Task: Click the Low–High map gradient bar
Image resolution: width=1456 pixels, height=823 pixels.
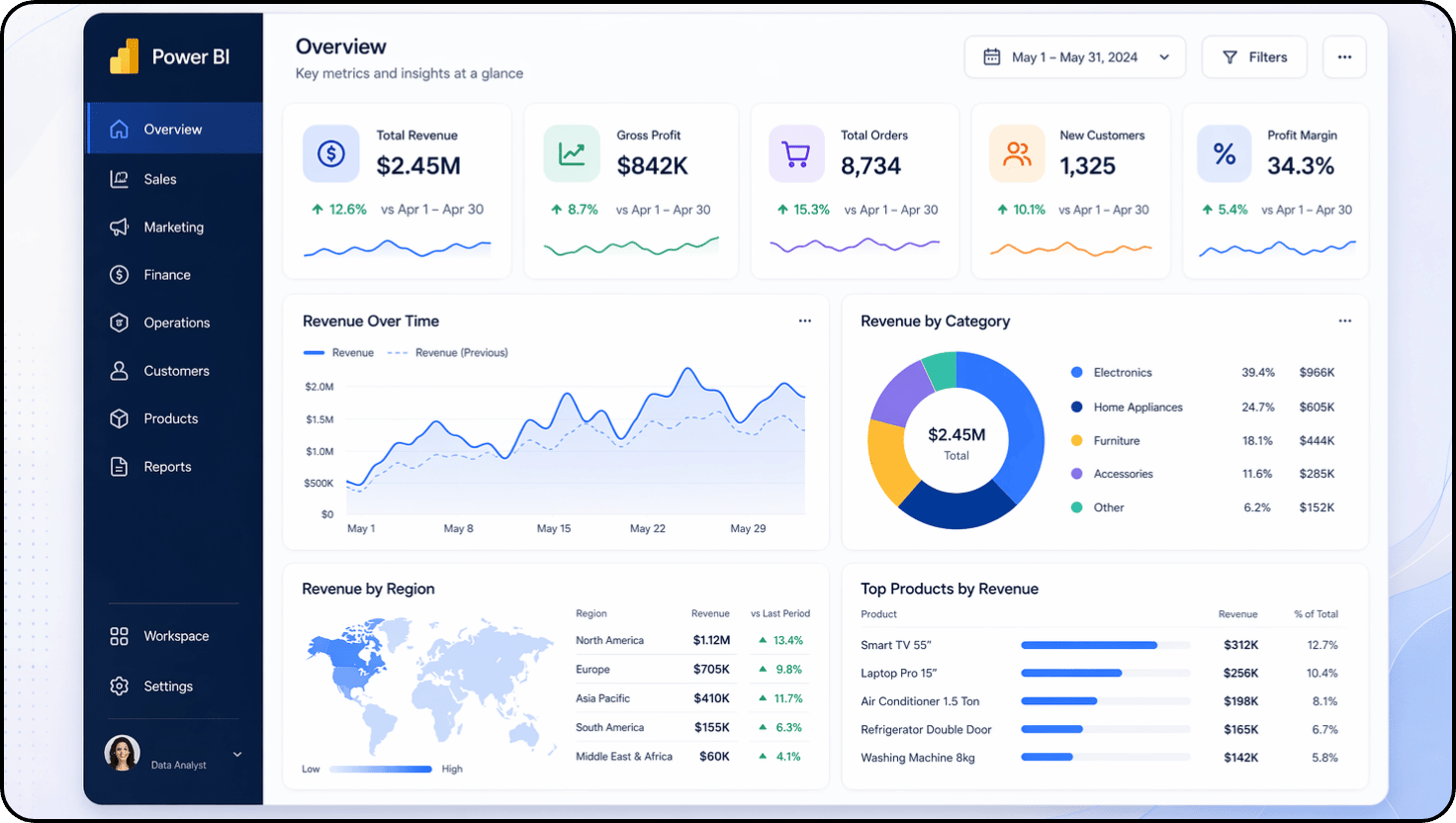Action: pos(381,769)
